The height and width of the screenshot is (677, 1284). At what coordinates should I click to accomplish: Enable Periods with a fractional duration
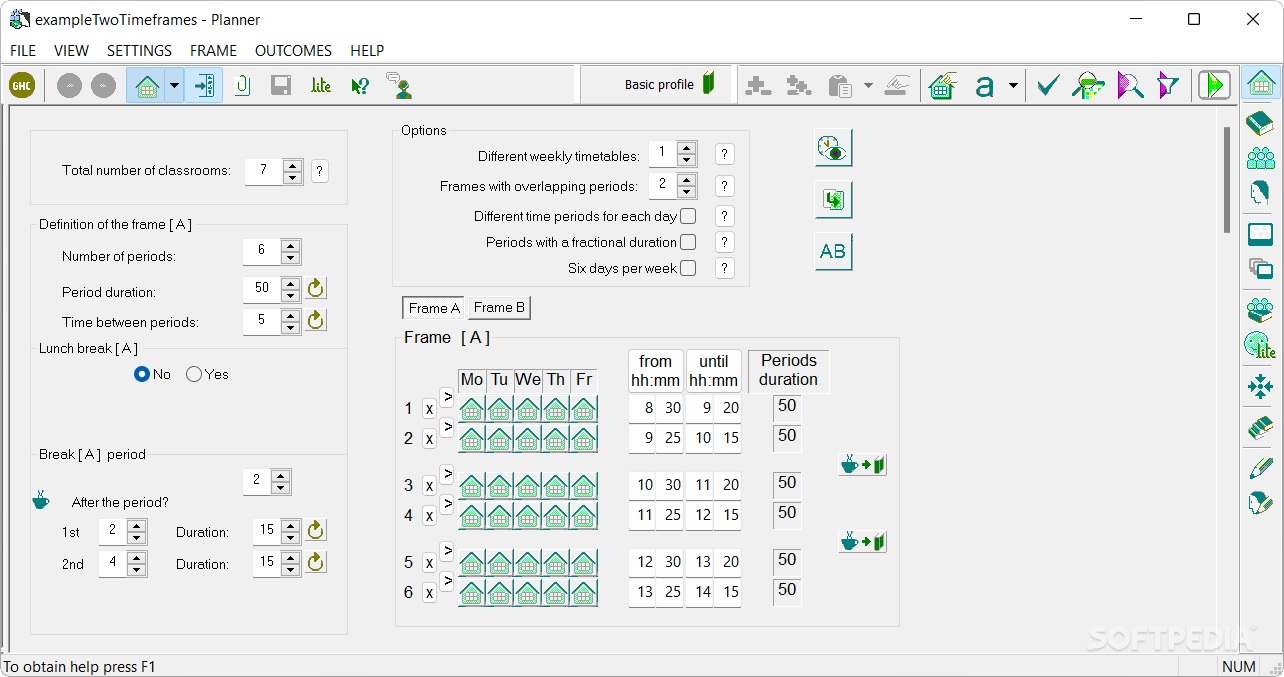688,242
